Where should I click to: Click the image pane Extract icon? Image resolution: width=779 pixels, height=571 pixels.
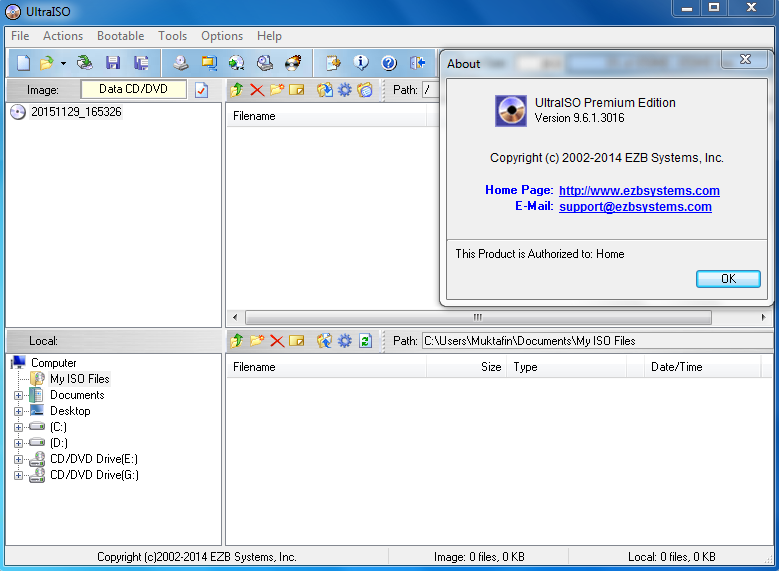pyautogui.click(x=325, y=90)
